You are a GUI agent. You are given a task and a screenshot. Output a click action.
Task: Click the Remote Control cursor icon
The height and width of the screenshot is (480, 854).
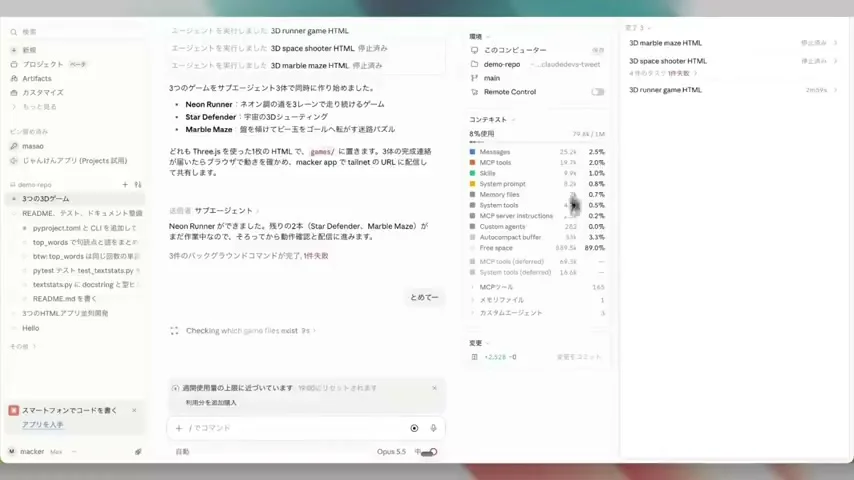pos(474,92)
